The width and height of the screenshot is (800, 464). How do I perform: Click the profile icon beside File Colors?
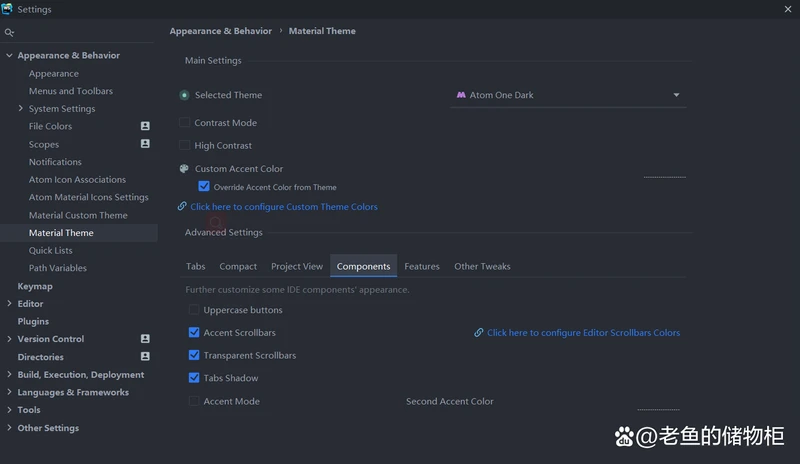(x=145, y=126)
